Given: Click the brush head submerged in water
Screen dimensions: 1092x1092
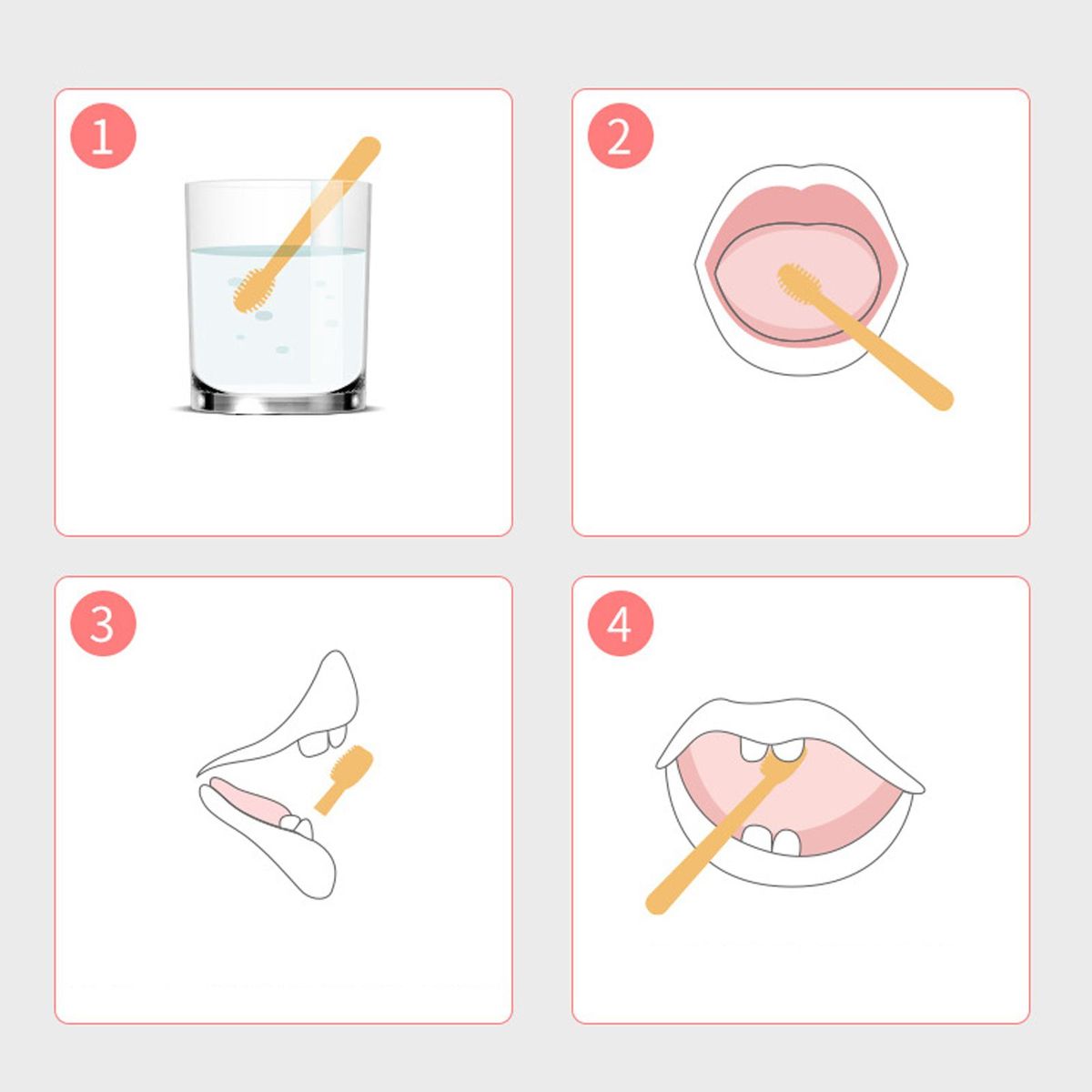Looking at the screenshot, I should coord(252,290).
